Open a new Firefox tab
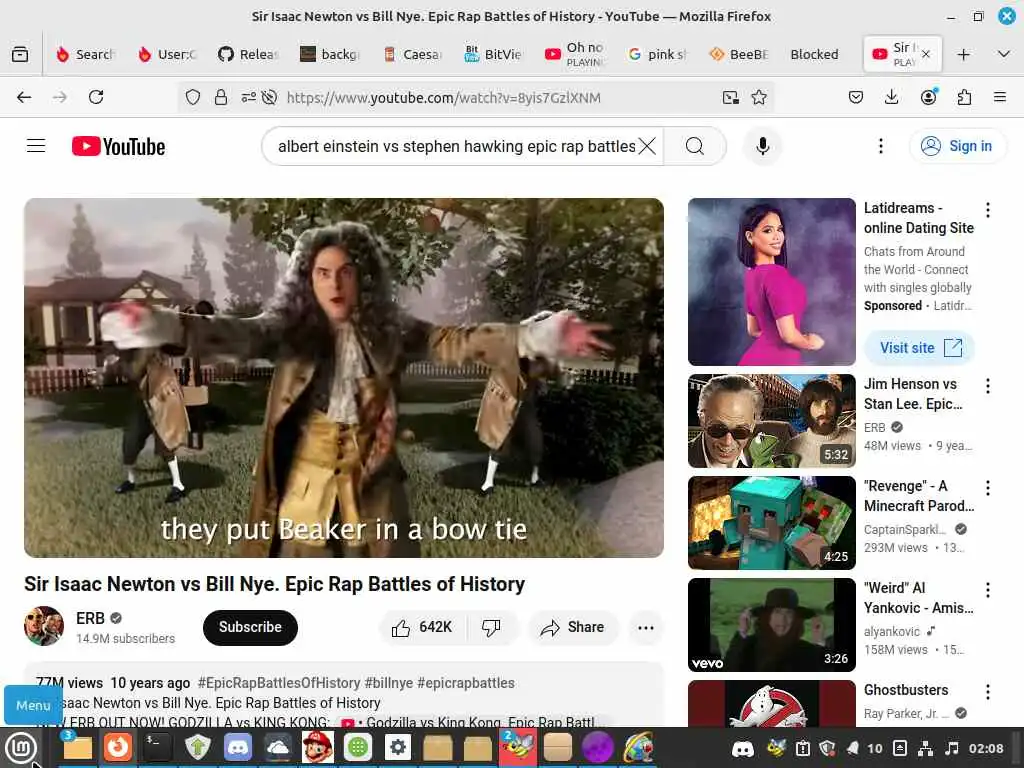This screenshot has width=1024, height=768. 963,54
